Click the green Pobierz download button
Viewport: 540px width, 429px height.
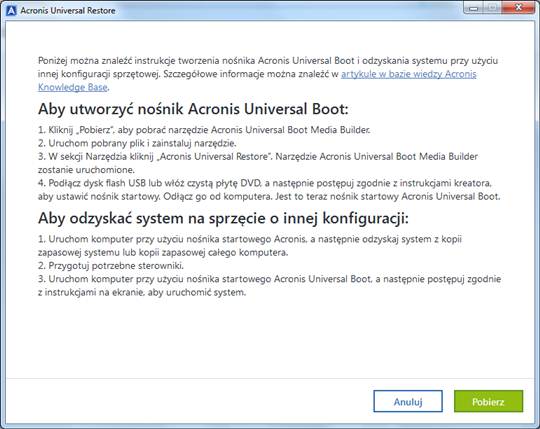(x=488, y=401)
